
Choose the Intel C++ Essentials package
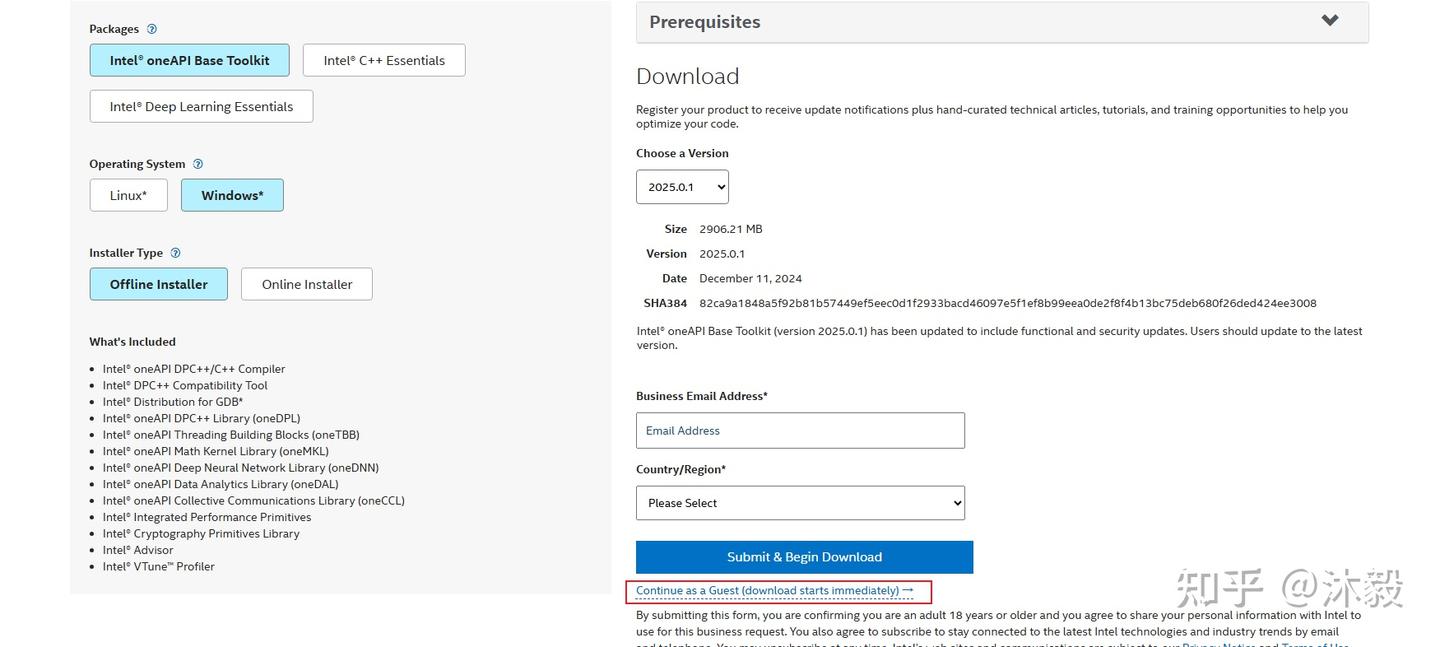click(384, 60)
